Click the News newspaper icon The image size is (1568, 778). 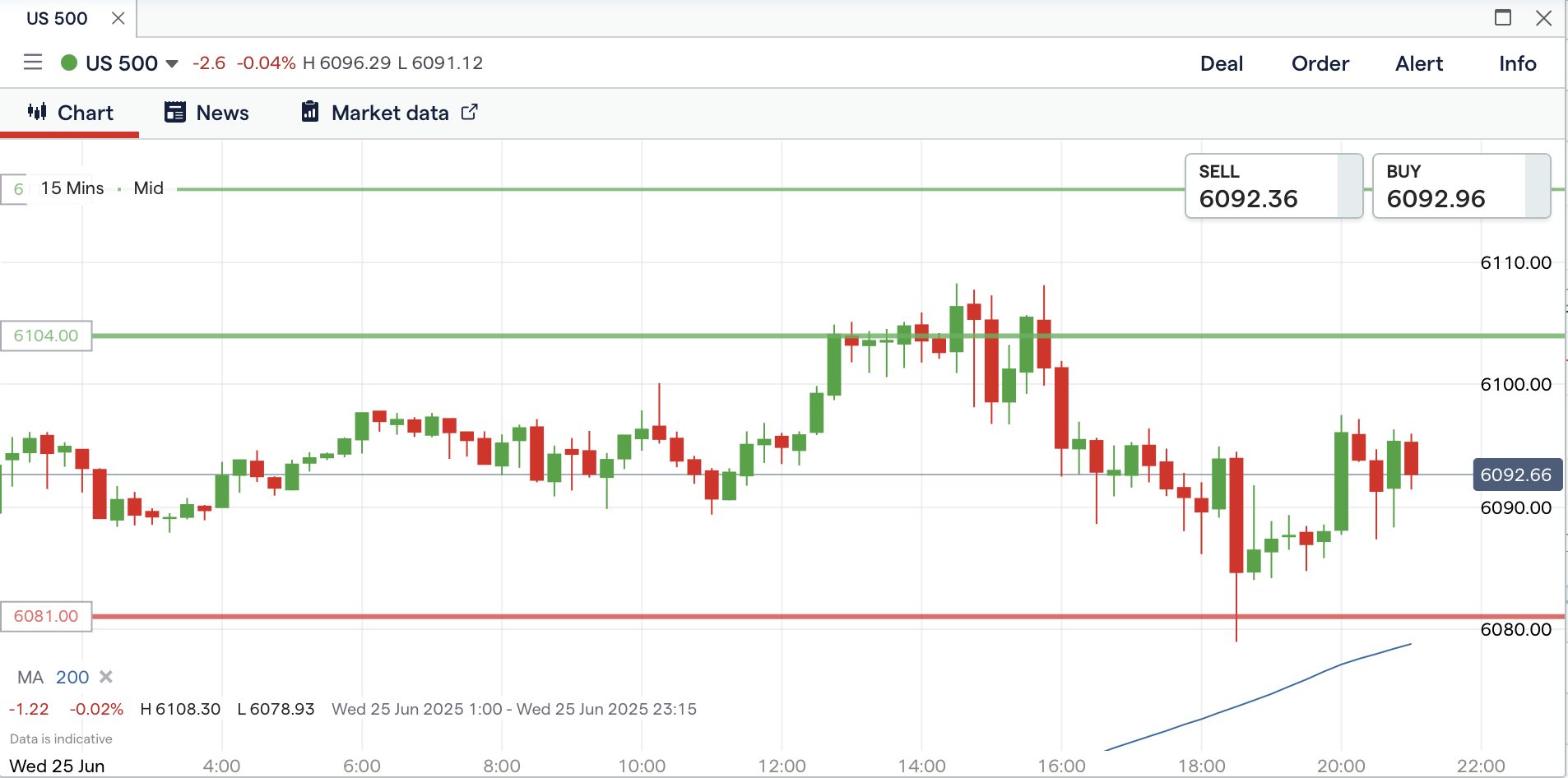pos(174,113)
